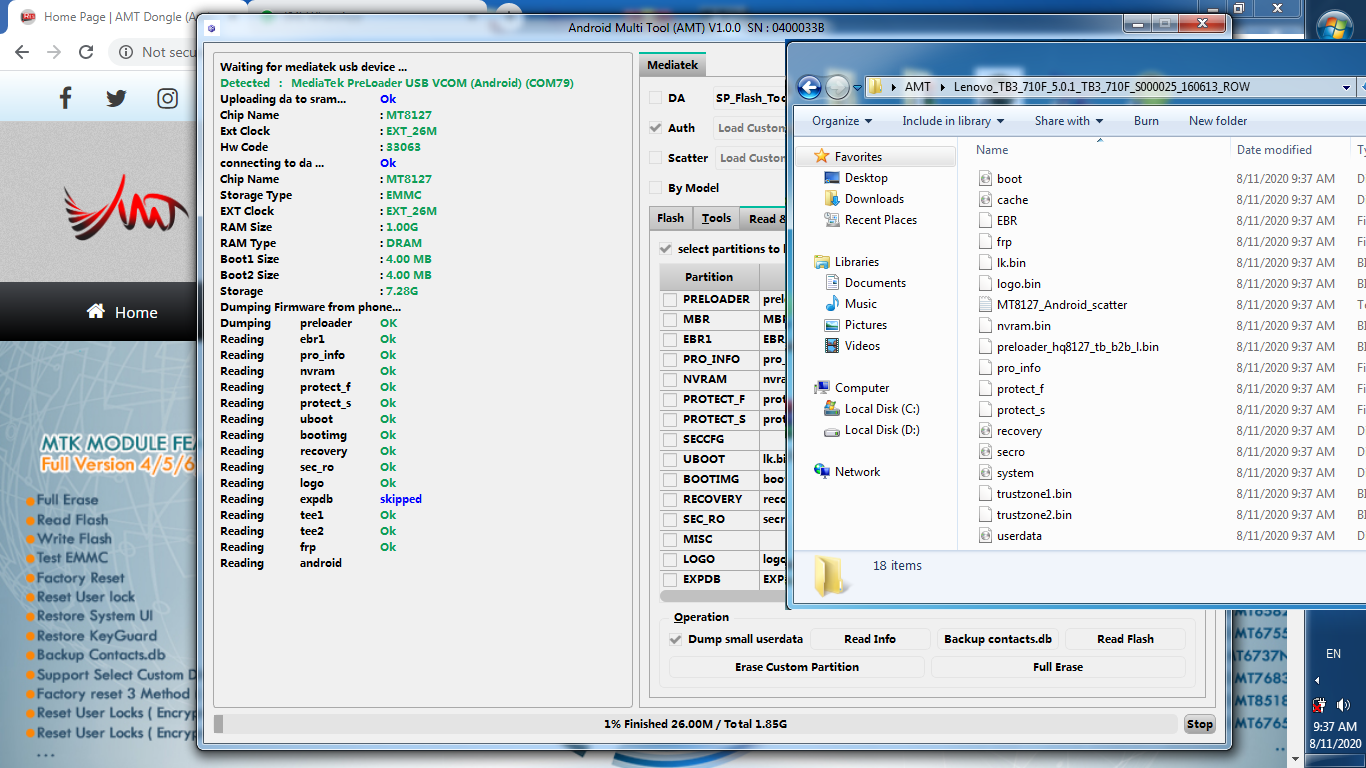1366x768 pixels.
Task: Click the Backup contacts.db button
Action: [998, 639]
